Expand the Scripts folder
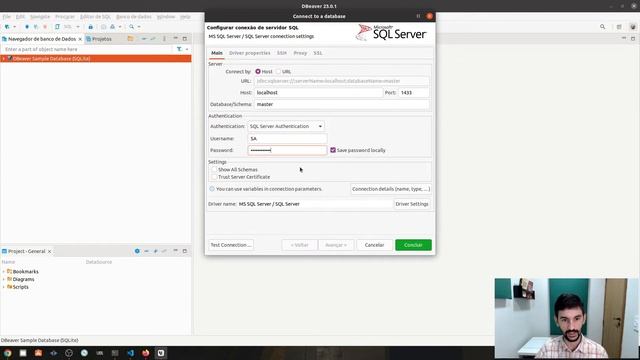The height and width of the screenshot is (360, 640). click(4, 287)
